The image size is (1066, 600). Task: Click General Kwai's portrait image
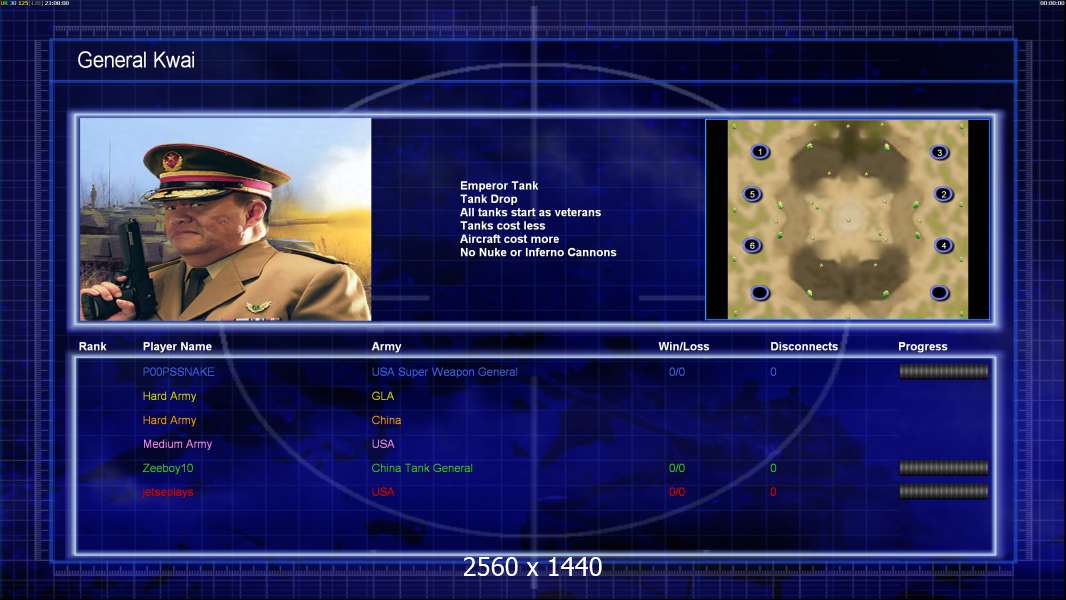pos(226,219)
